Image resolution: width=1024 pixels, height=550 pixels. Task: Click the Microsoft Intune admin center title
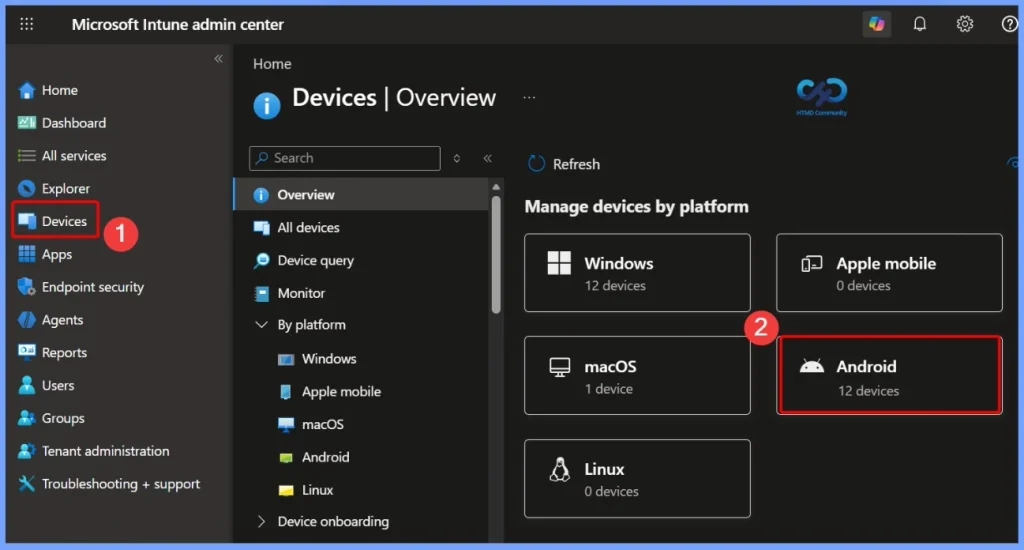(x=178, y=24)
